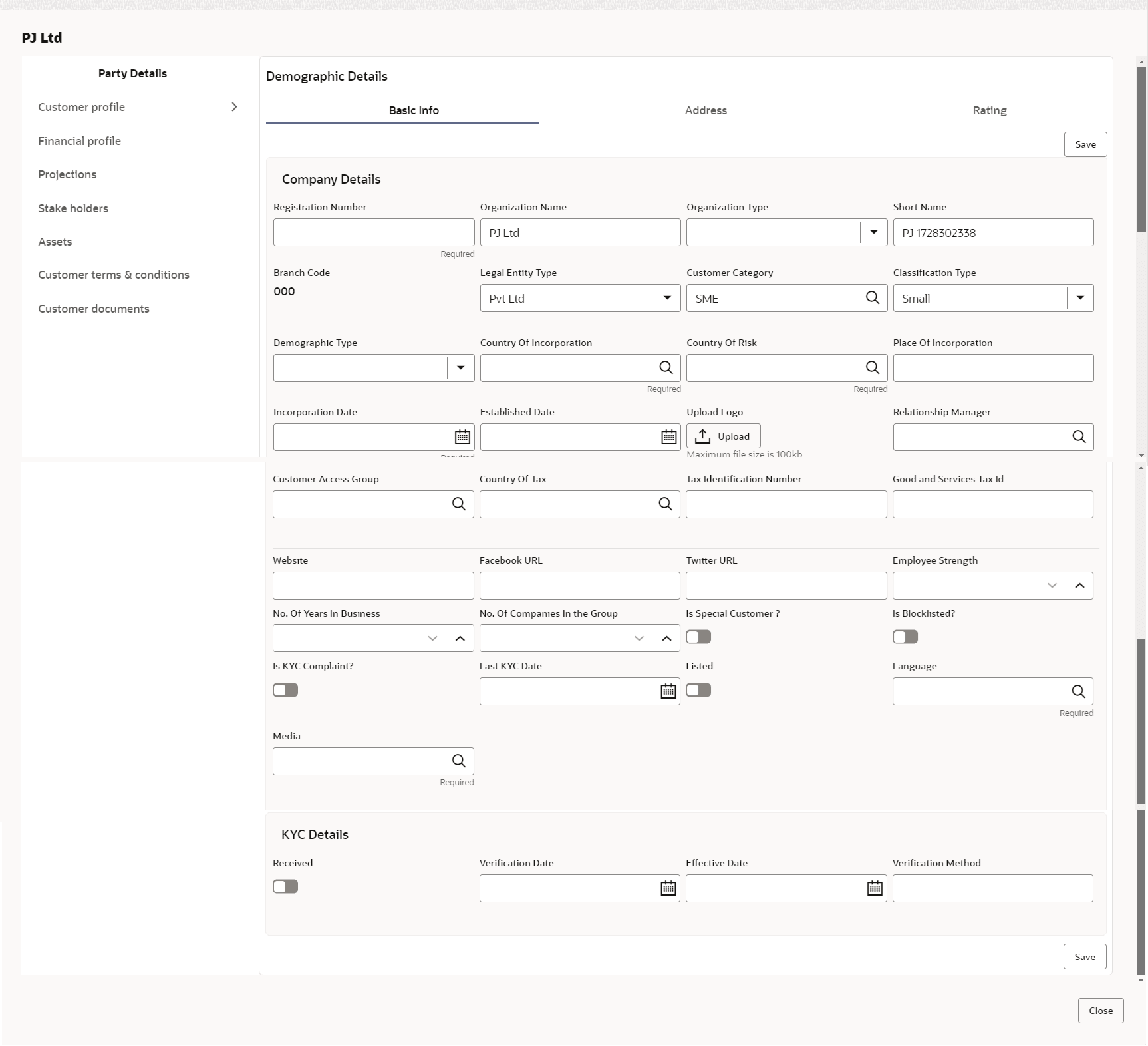
Task: Click the bottom Save button
Action: pos(1085,957)
